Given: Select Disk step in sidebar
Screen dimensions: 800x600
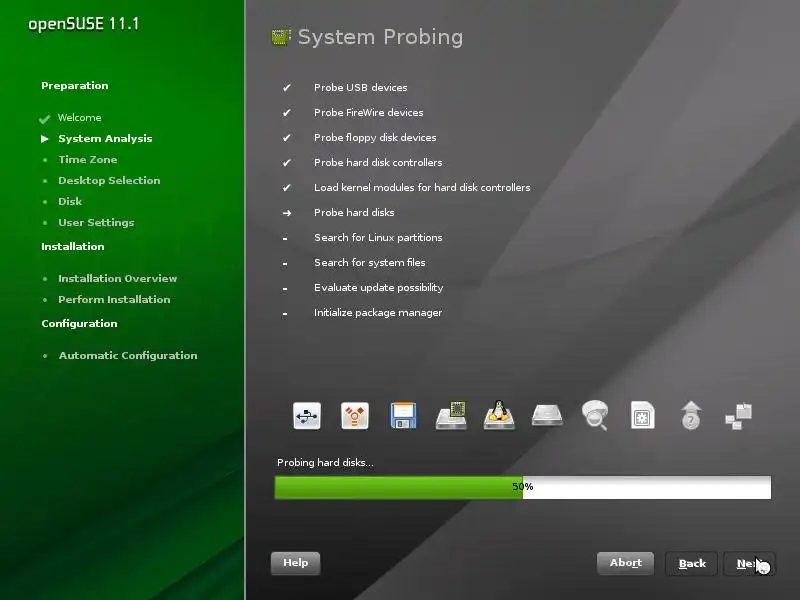Looking at the screenshot, I should pyautogui.click(x=70, y=202).
